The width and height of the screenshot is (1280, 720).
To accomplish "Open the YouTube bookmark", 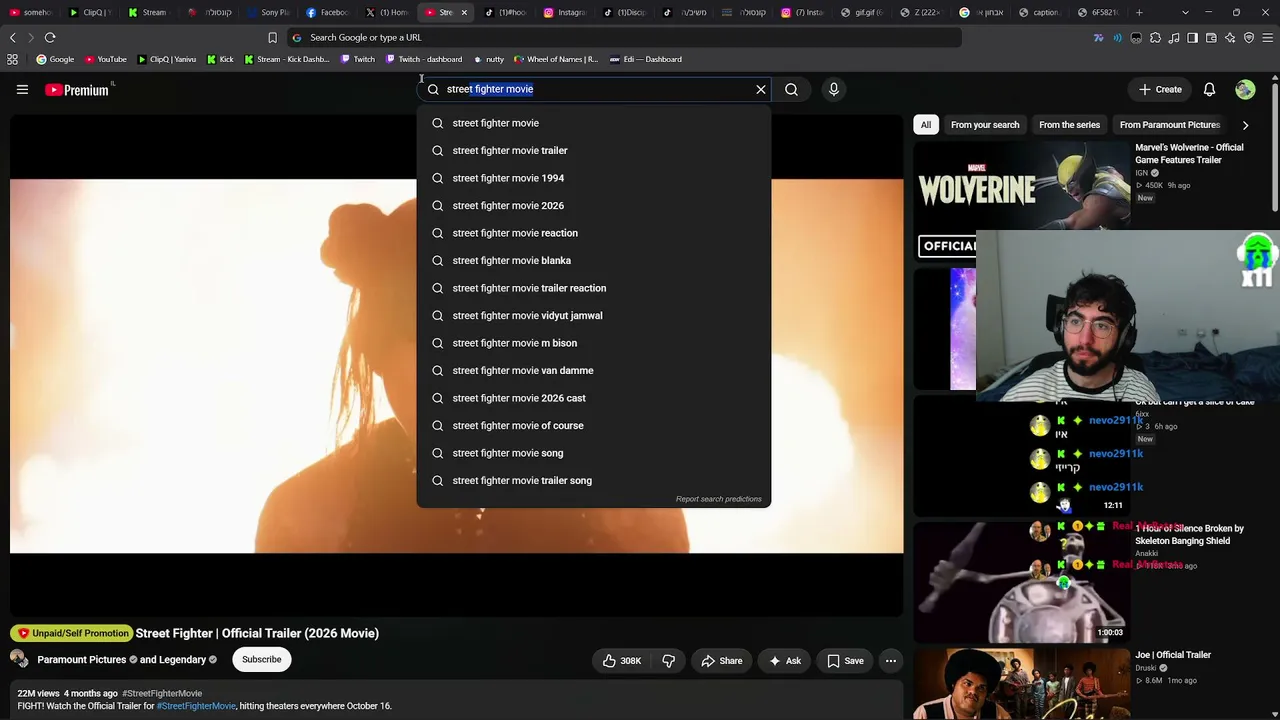I will pyautogui.click(x=106, y=59).
